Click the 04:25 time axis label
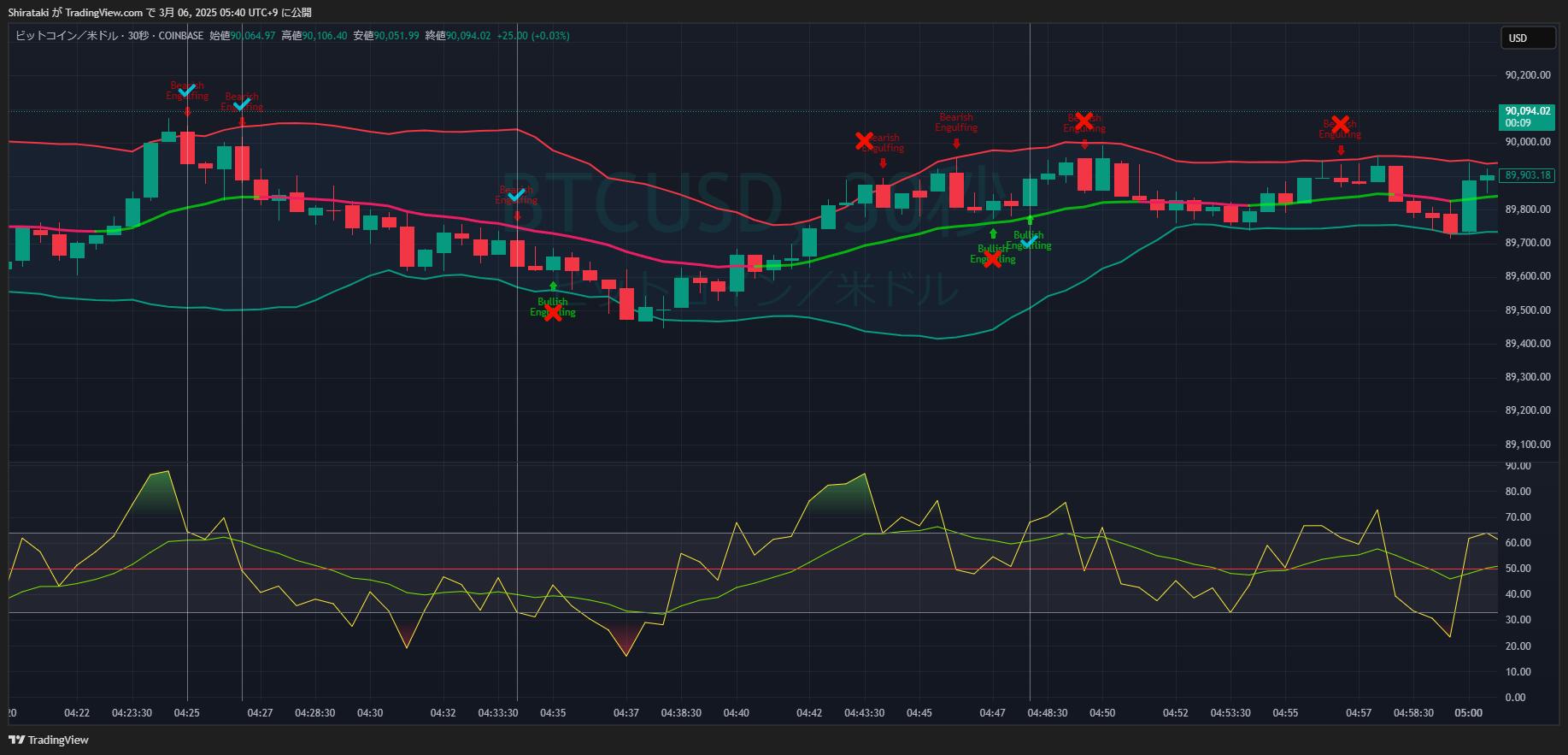 tap(187, 713)
